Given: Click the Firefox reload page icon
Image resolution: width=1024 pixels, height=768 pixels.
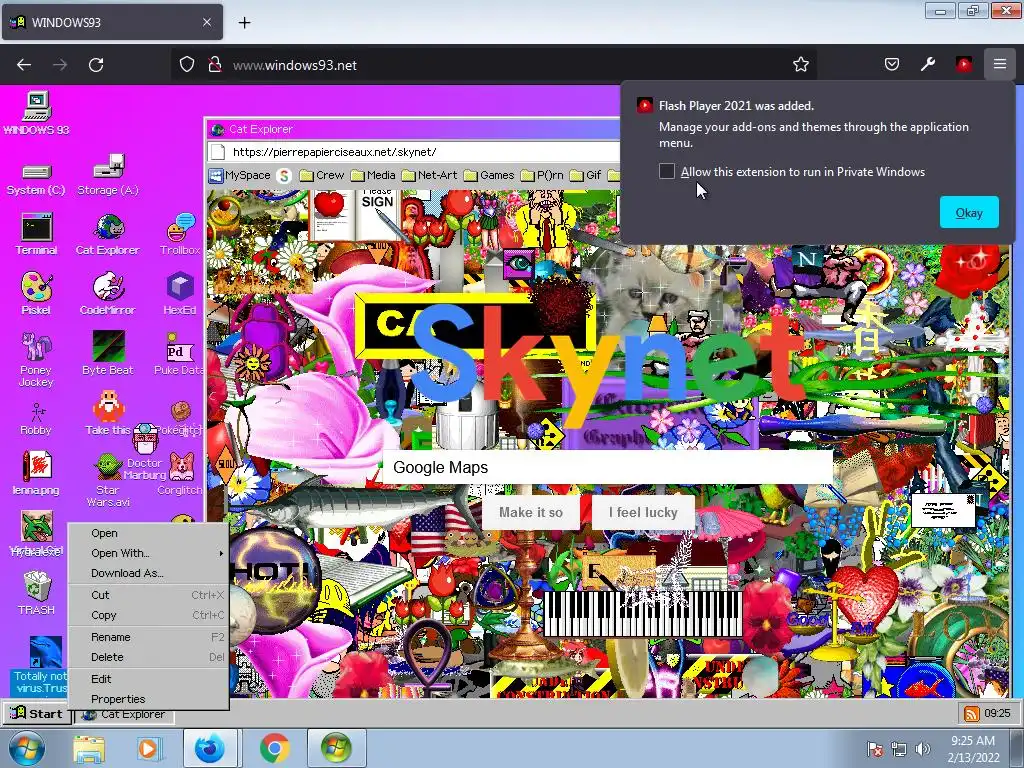Looking at the screenshot, I should click(96, 65).
